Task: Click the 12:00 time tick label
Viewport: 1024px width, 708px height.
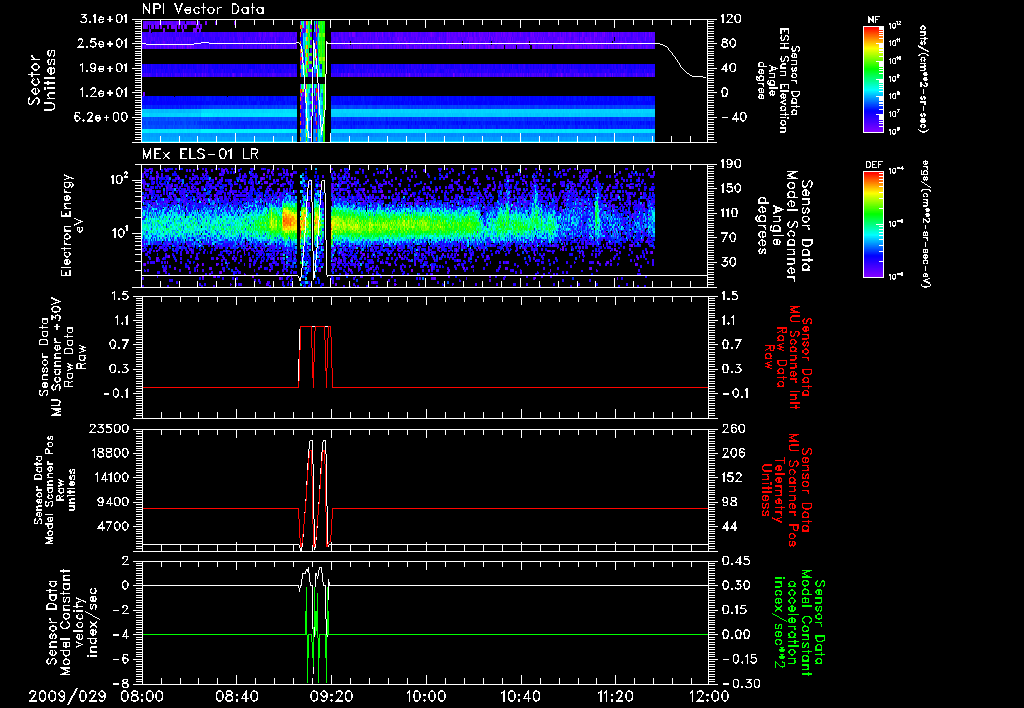Action: [710, 696]
